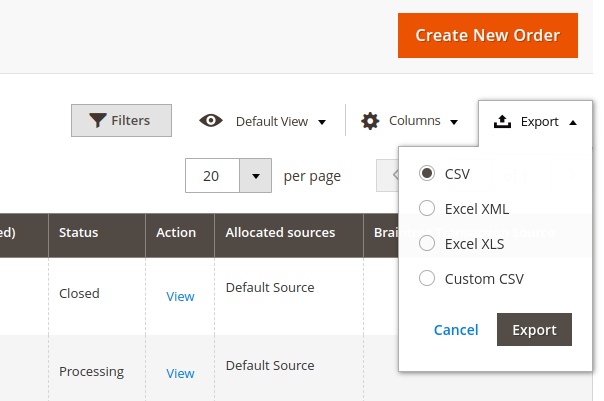Viewport: 604px width, 401px height.
Task: Click the Create New Order button
Action: [487, 35]
